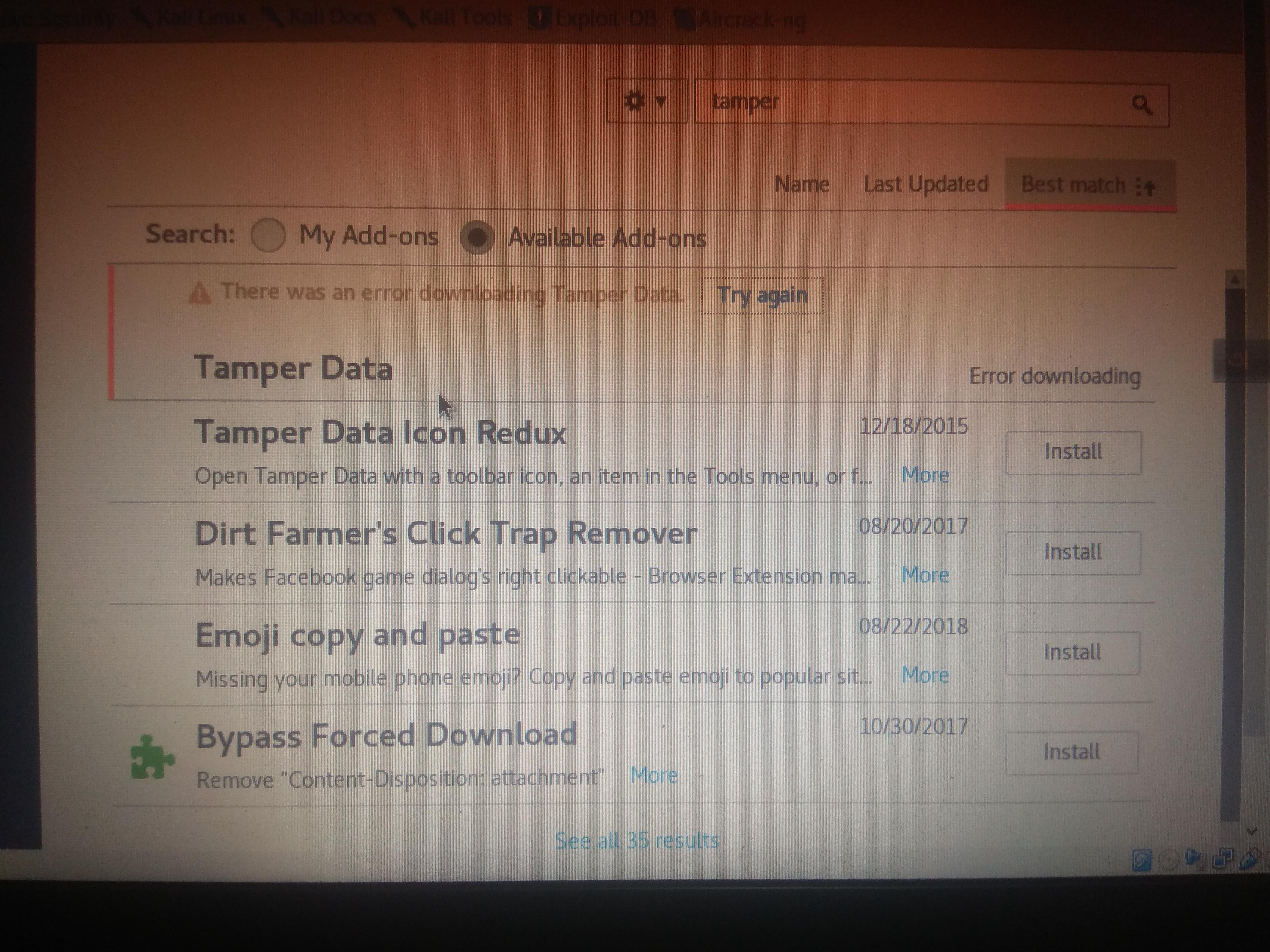Viewport: 1270px width, 952px height.
Task: Click the VirtualBox optical disc icon
Action: [1168, 860]
